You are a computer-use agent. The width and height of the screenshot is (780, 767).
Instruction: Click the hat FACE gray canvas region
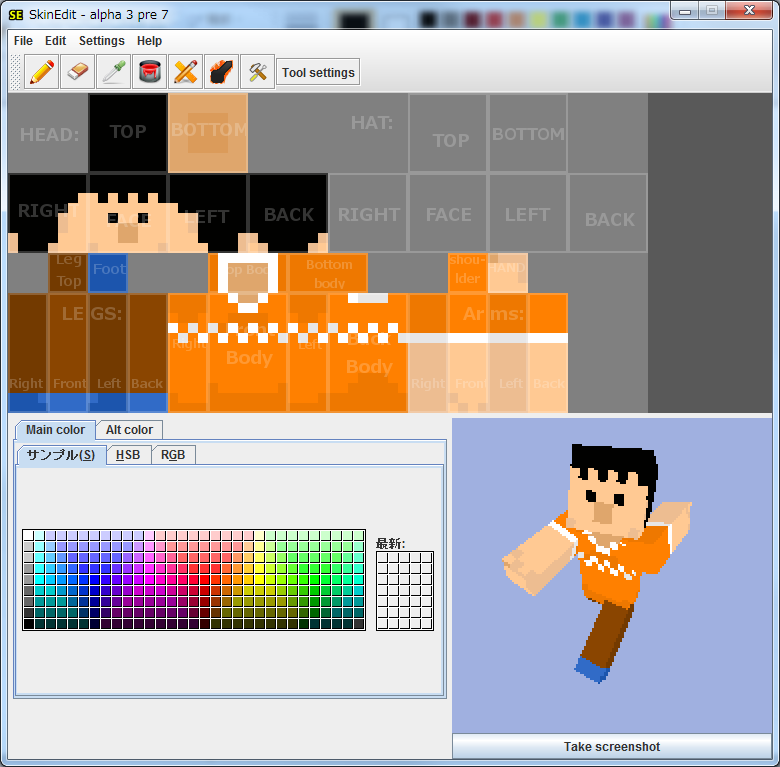pos(448,213)
